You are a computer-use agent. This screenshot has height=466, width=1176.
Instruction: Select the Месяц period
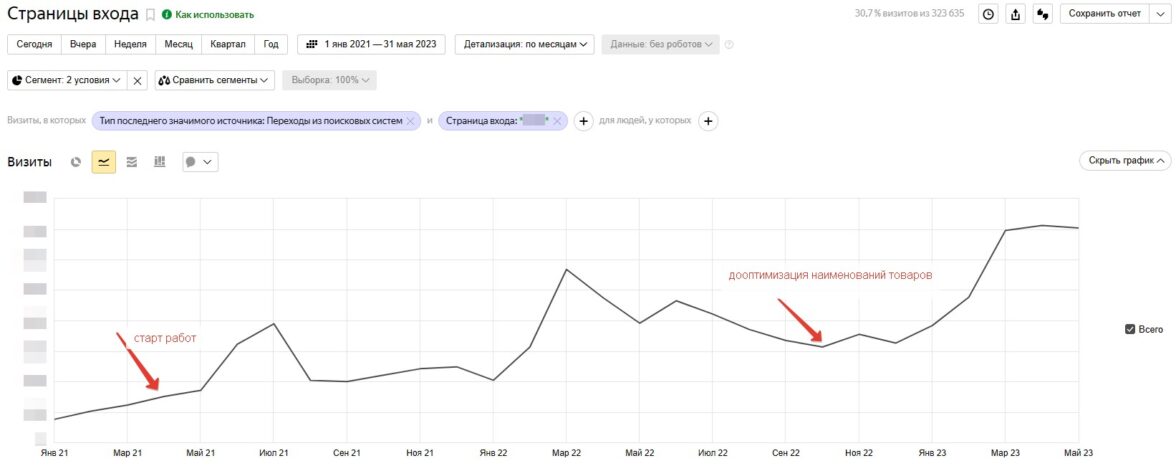[178, 44]
